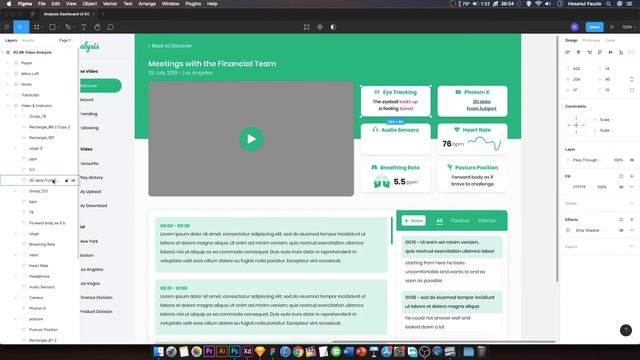This screenshot has height=360, width=640.
Task: Open the Vector menu
Action: (110, 4)
